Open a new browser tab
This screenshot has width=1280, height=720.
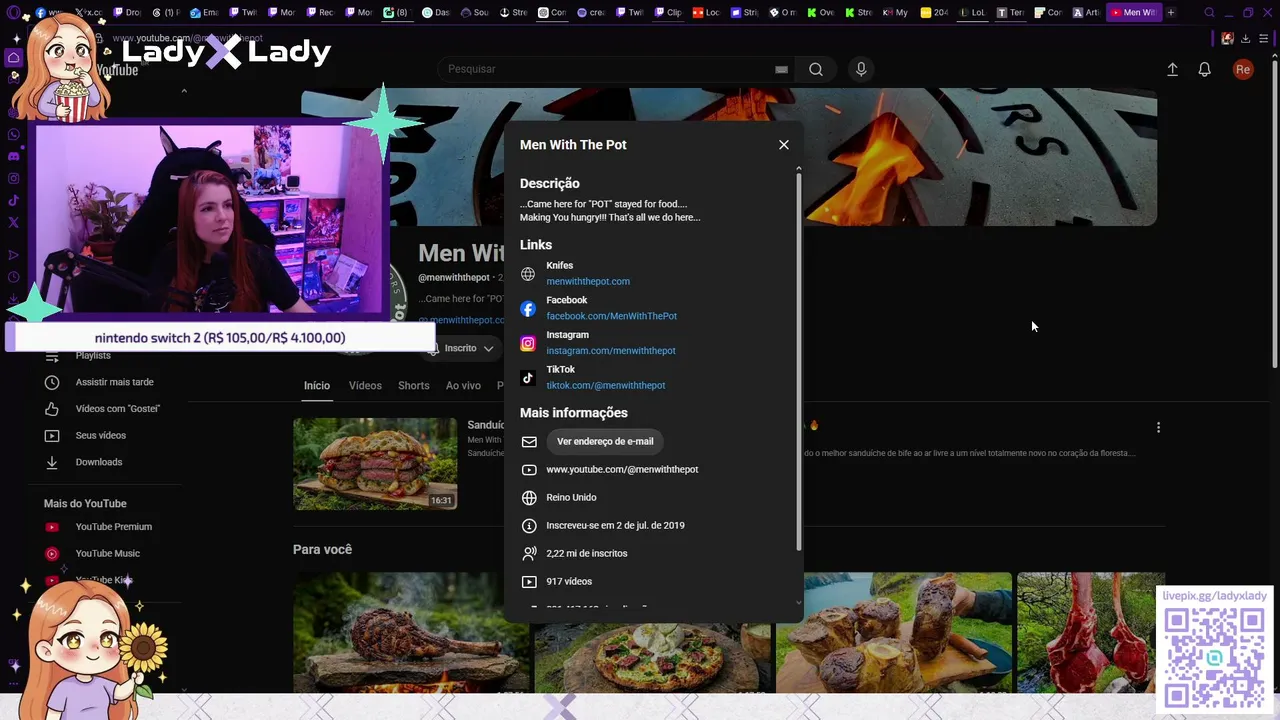click(1171, 13)
